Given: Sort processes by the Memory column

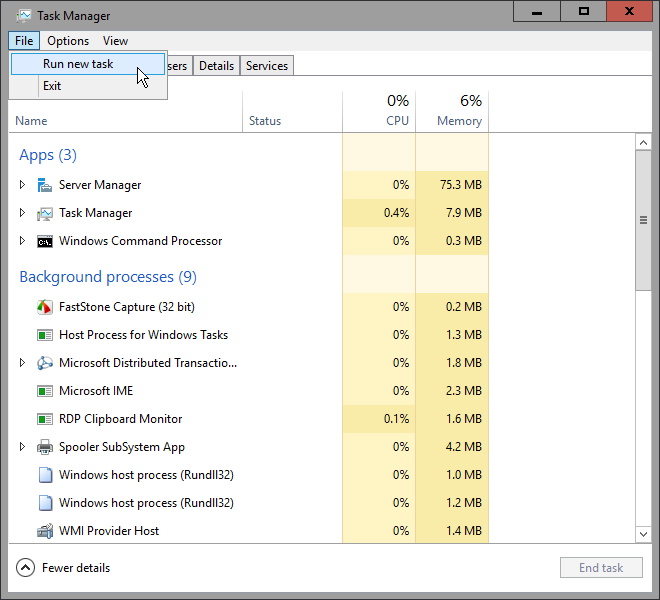Looking at the screenshot, I should [452, 112].
